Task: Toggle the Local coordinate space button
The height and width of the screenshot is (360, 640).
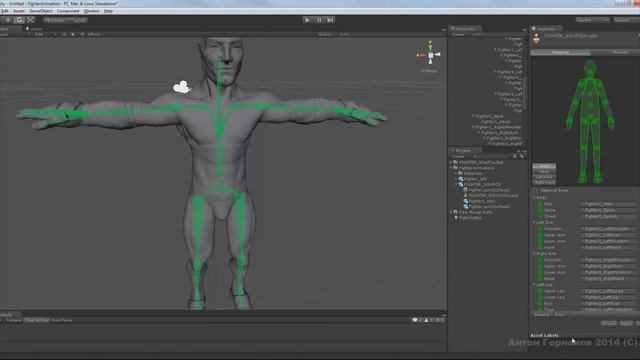Action: point(77,20)
